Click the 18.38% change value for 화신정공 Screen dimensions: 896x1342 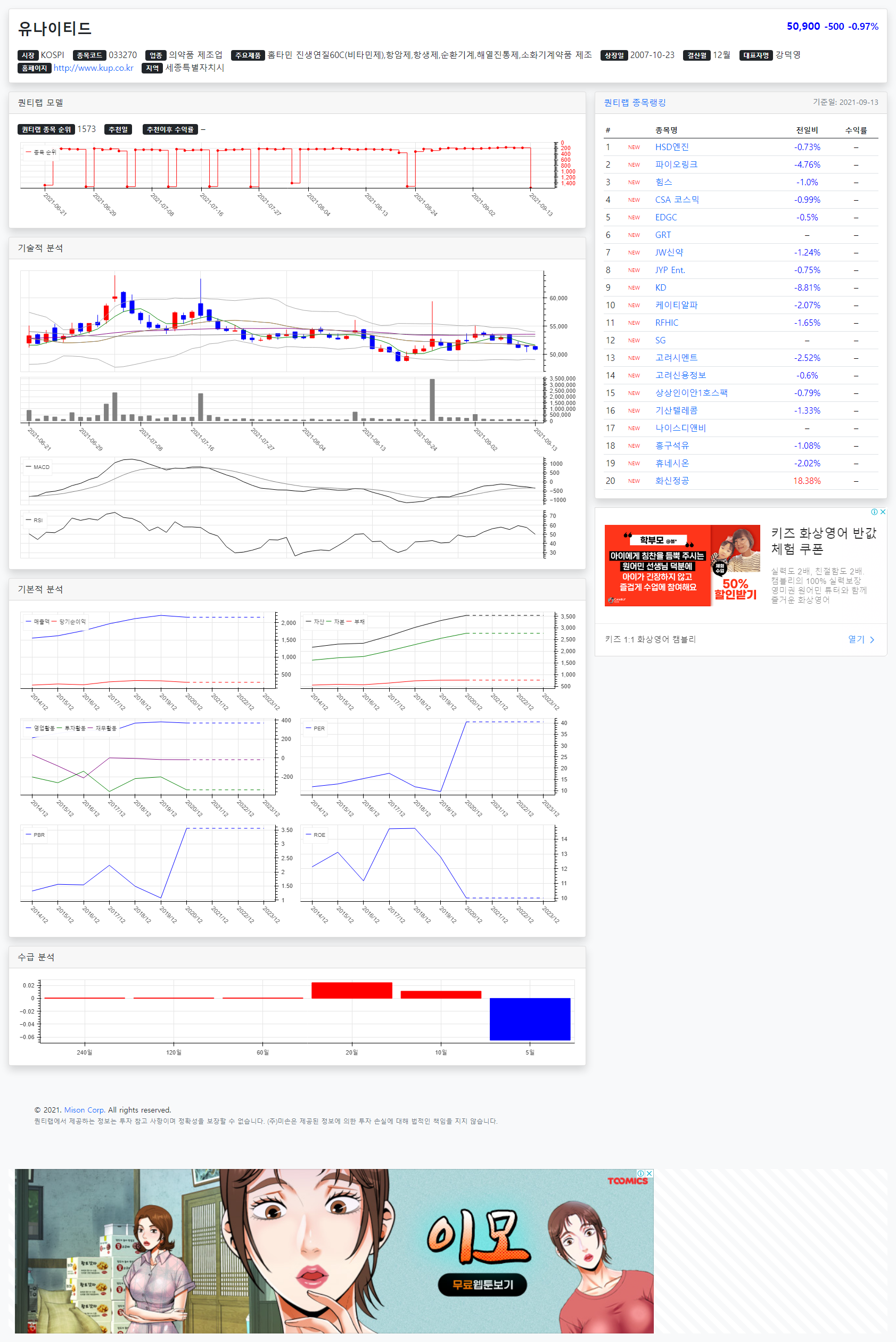(x=806, y=481)
